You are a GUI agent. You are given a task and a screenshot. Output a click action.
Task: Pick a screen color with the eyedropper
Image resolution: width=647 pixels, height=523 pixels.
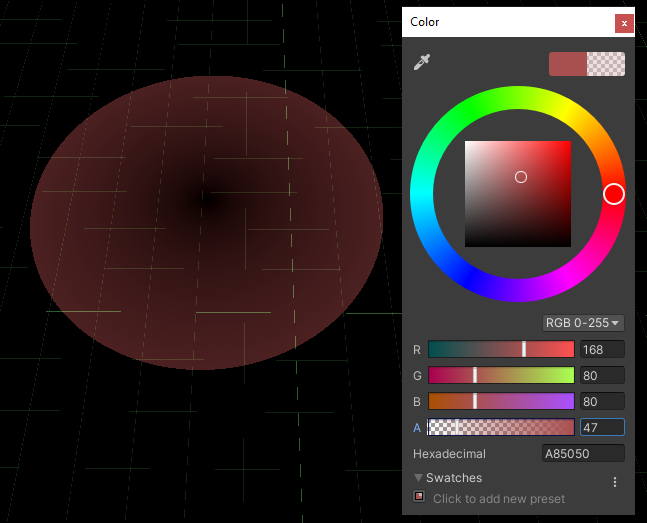tap(422, 63)
